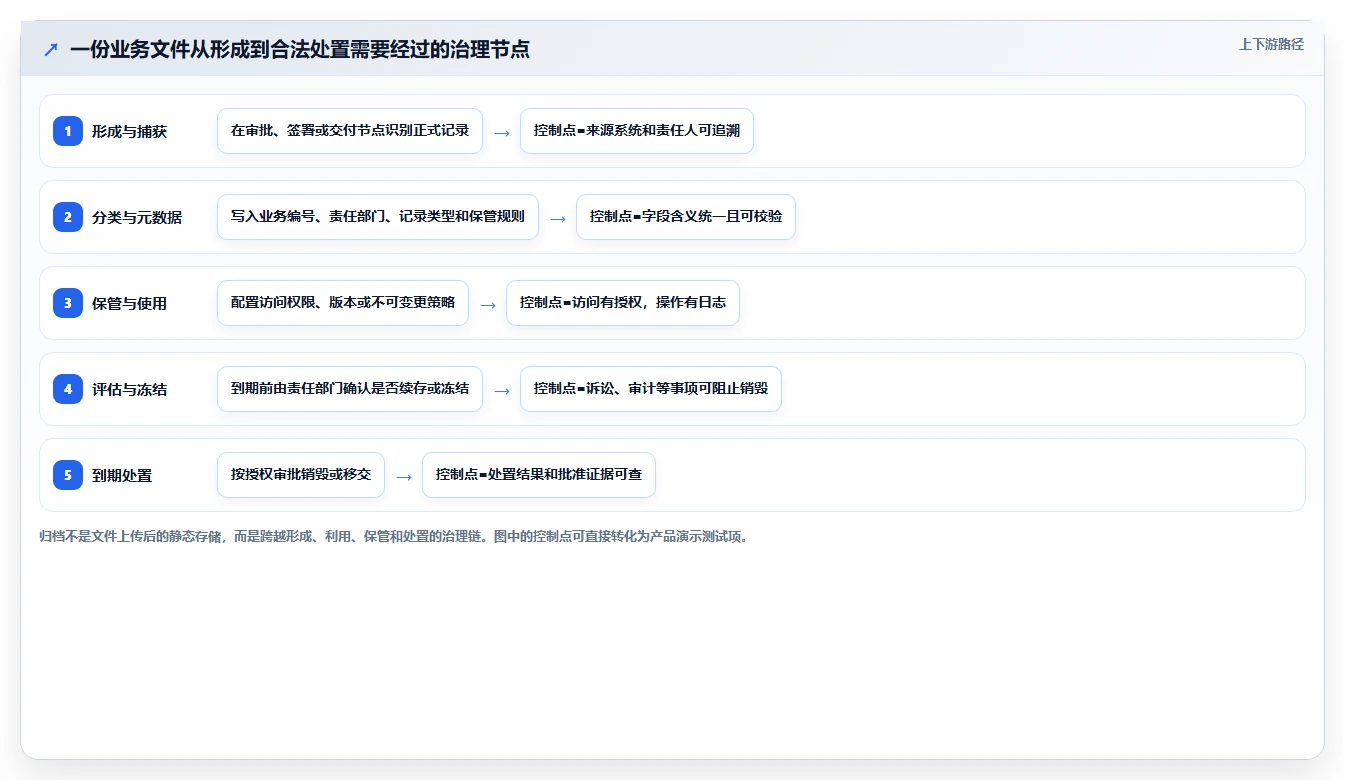This screenshot has width=1345, height=780.
Task: Select the 控制点=来源系统和责任人可追溯 box
Action: (x=637, y=131)
